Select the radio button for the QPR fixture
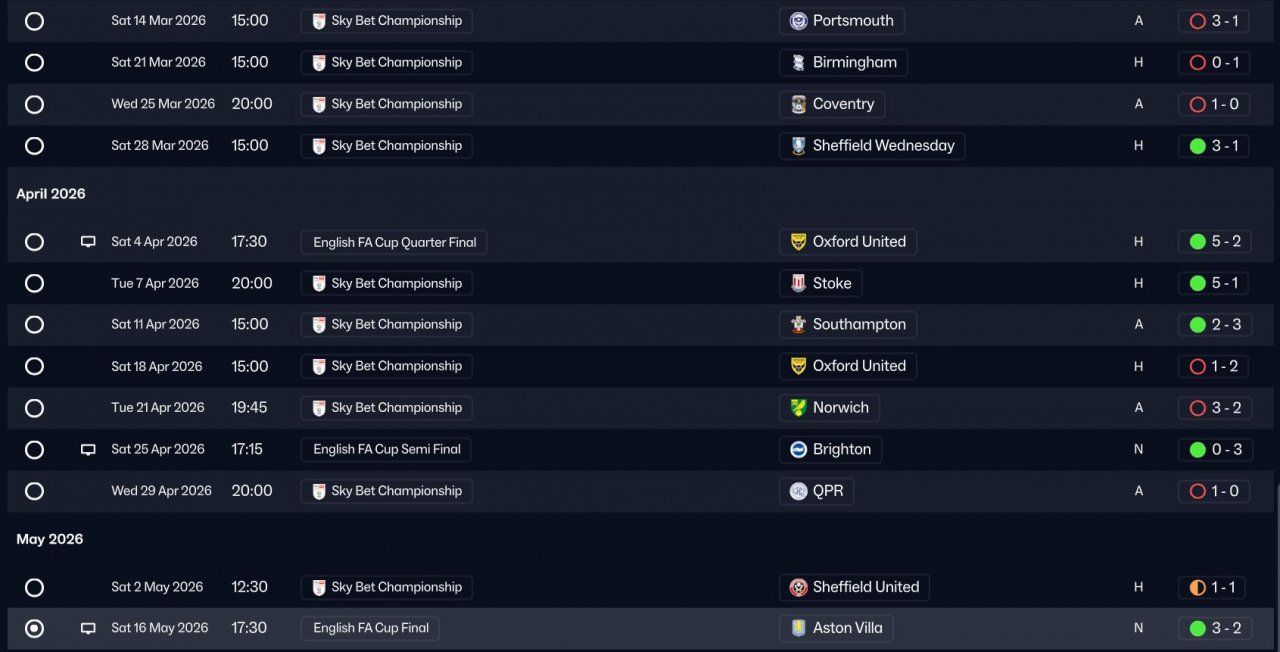This screenshot has width=1280, height=652. [x=34, y=492]
